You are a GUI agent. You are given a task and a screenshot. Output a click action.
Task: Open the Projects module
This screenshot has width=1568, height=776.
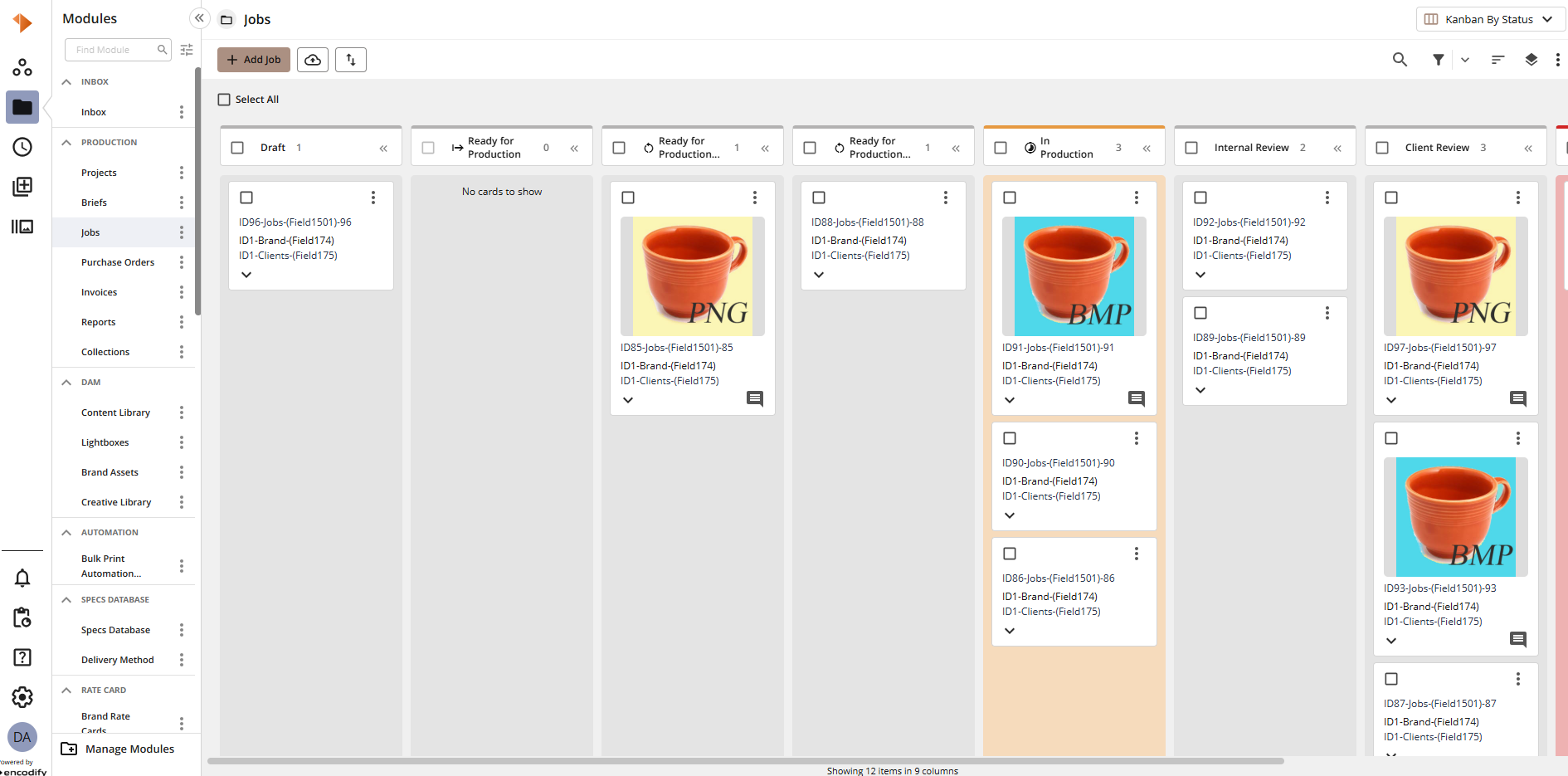(x=99, y=173)
